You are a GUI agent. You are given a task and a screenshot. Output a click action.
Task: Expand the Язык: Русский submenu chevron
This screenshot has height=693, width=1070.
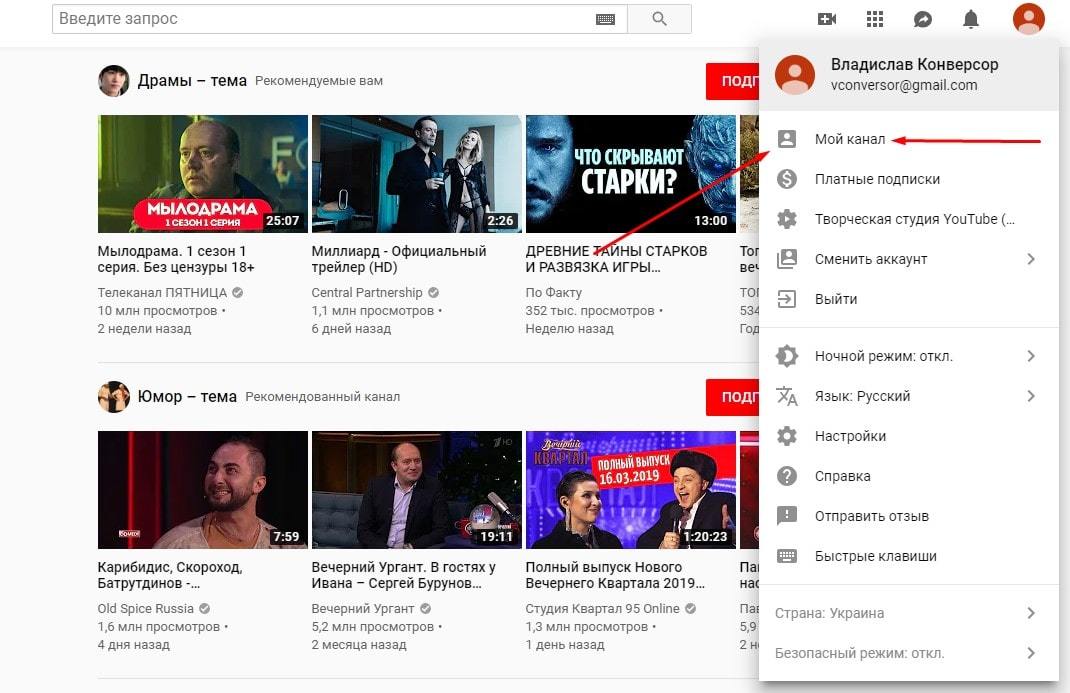point(1031,396)
